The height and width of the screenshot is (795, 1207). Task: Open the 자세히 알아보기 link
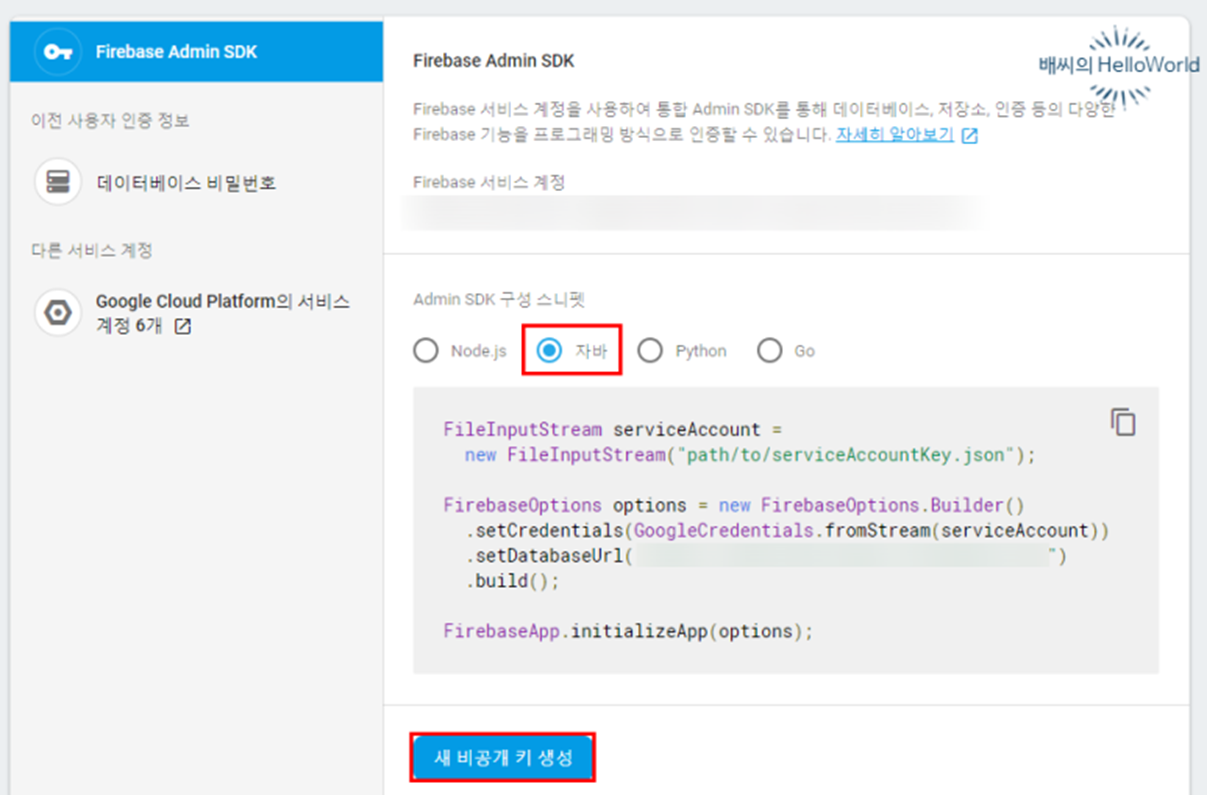pyautogui.click(x=895, y=134)
